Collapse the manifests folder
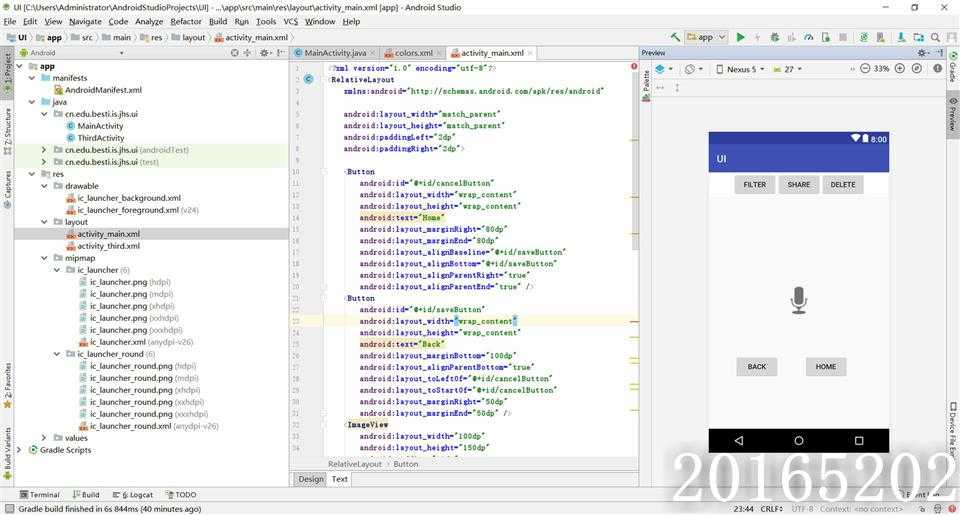The height and width of the screenshot is (515, 960). pyautogui.click(x=32, y=78)
